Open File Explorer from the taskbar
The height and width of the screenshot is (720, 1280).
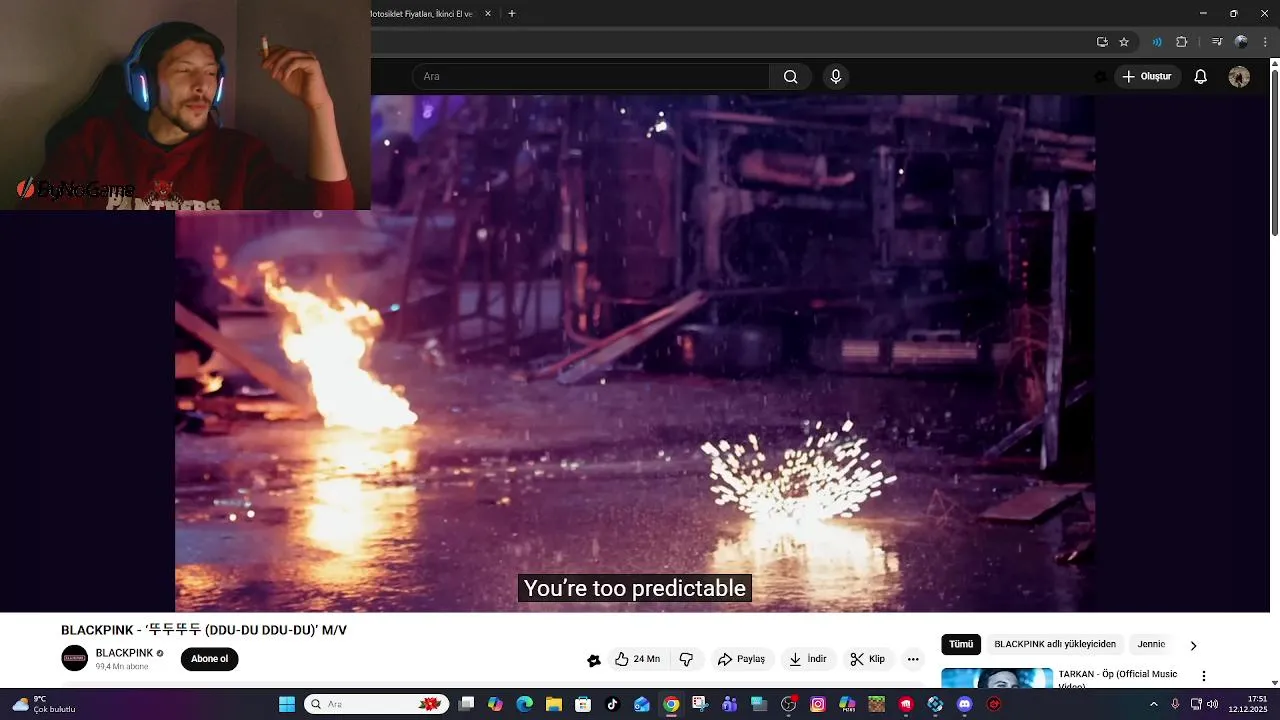pos(553,704)
